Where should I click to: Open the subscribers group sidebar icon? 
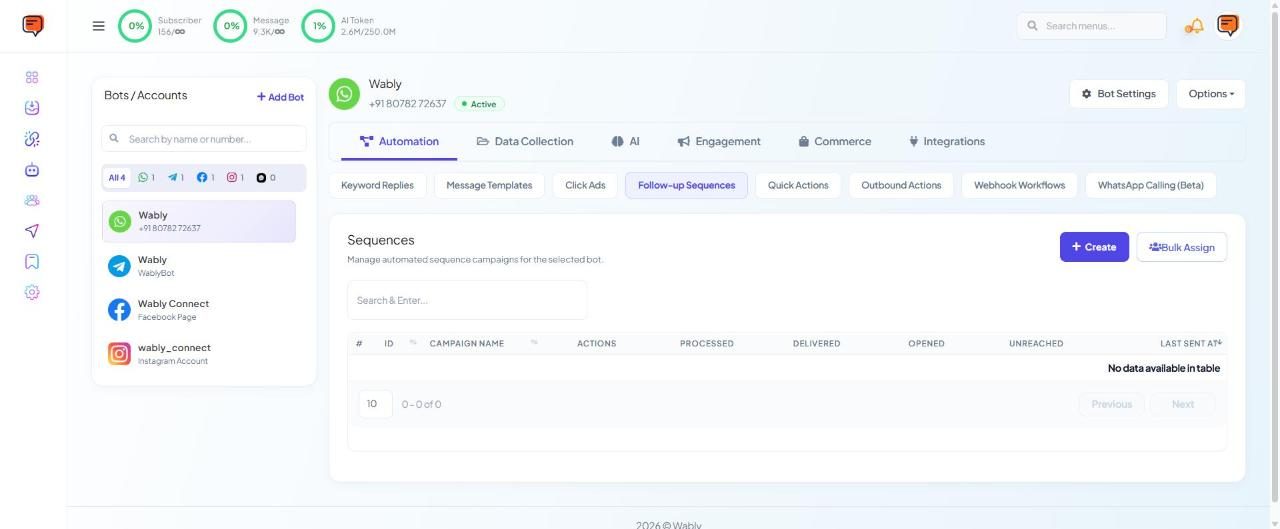point(32,200)
